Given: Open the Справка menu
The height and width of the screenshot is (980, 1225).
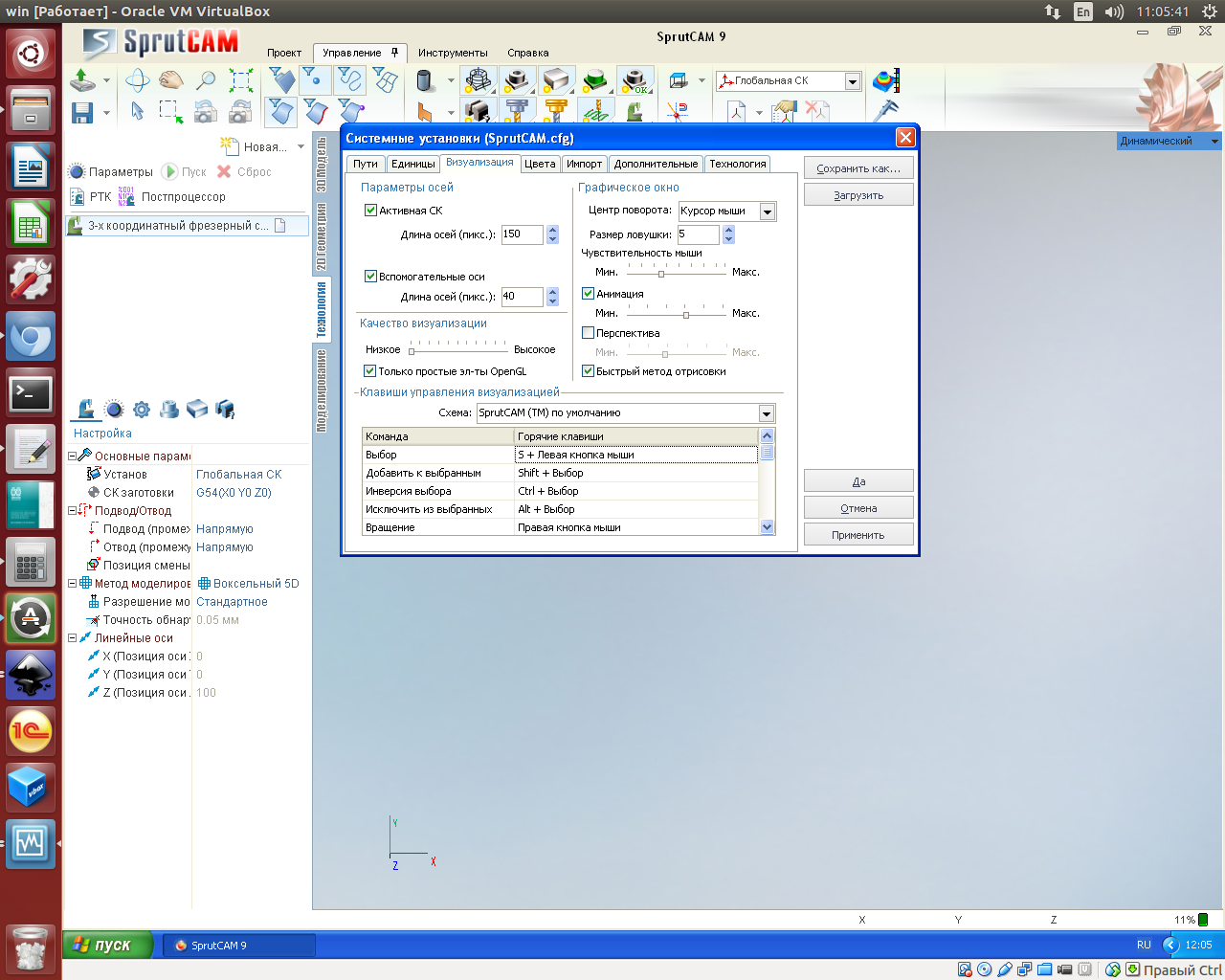Looking at the screenshot, I should [528, 53].
